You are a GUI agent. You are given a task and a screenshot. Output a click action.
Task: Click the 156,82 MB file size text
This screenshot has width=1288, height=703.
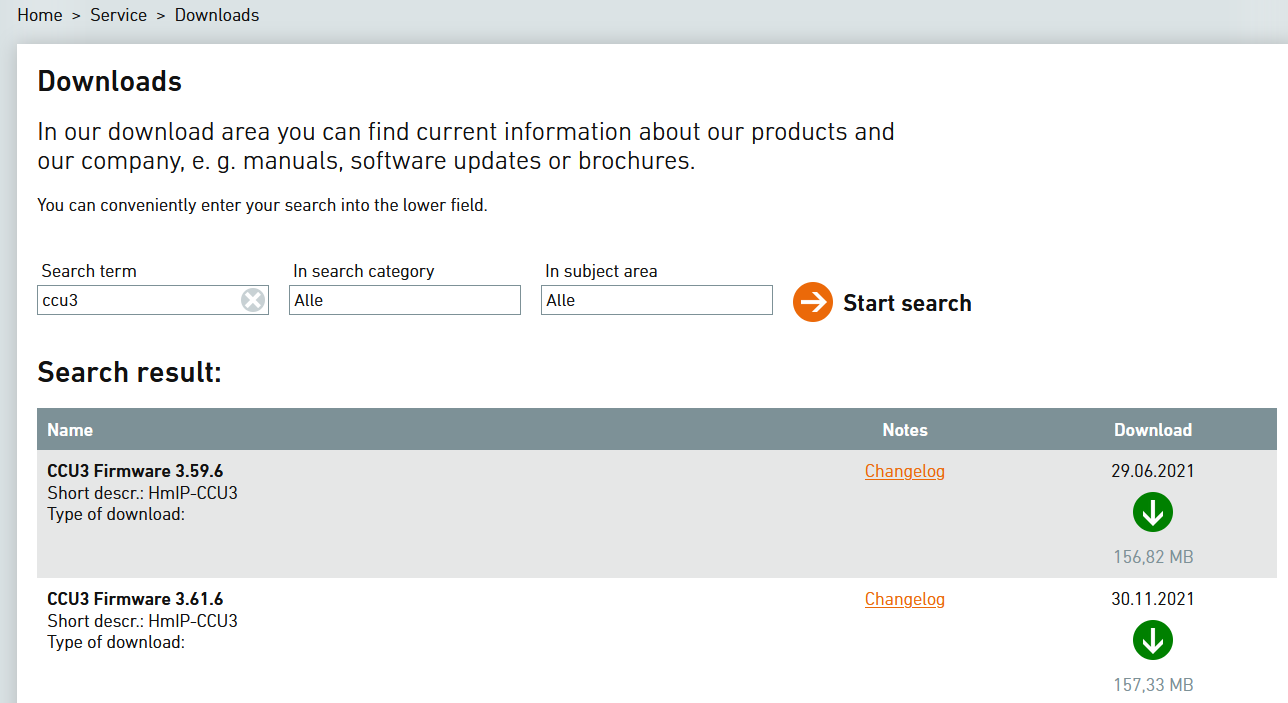(1153, 557)
